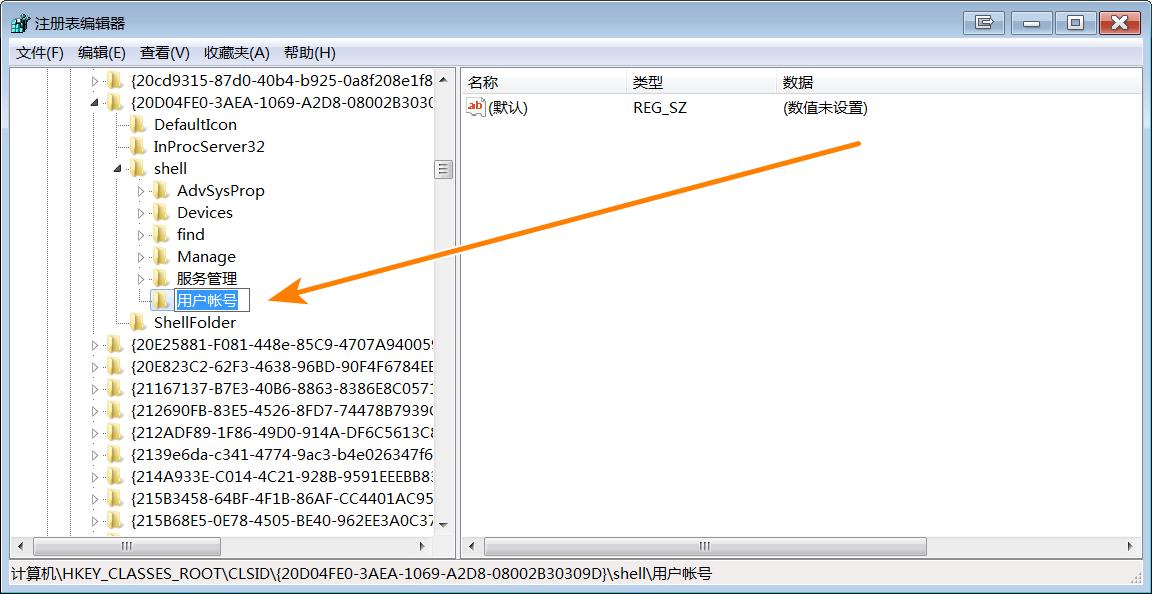Click the AdvSysProp key folder icon
The height and width of the screenshot is (594, 1152).
(162, 190)
